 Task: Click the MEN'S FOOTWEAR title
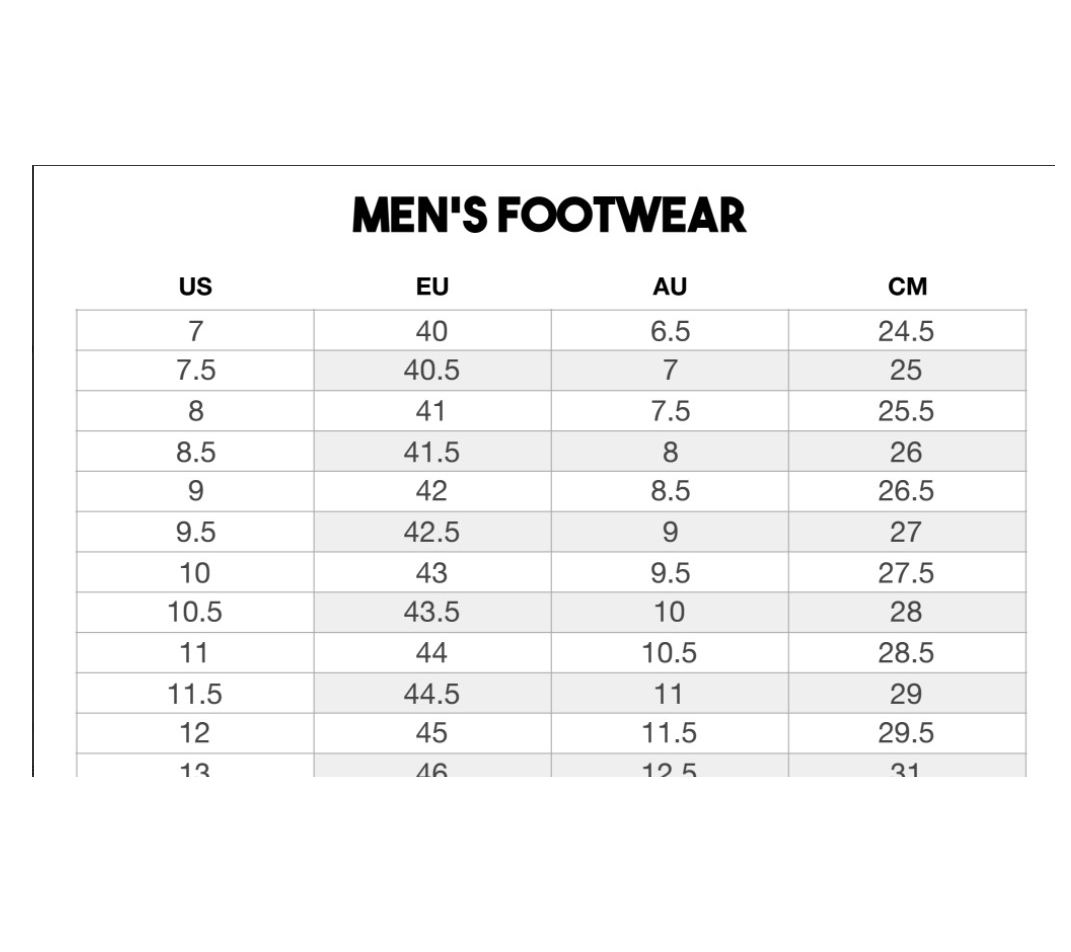[549, 216]
